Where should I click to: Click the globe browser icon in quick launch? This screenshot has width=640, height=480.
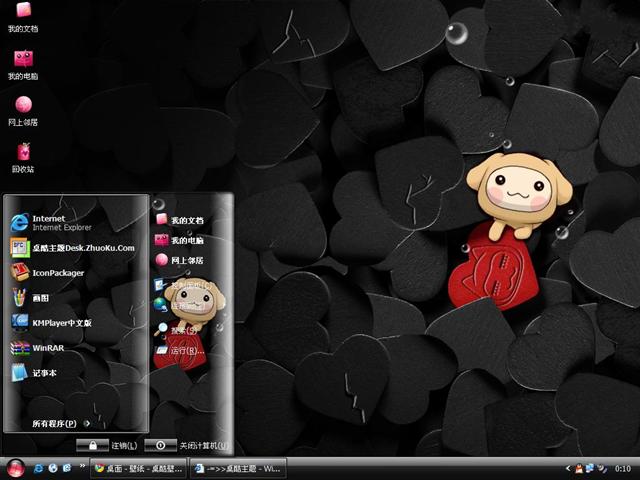pos(53,468)
